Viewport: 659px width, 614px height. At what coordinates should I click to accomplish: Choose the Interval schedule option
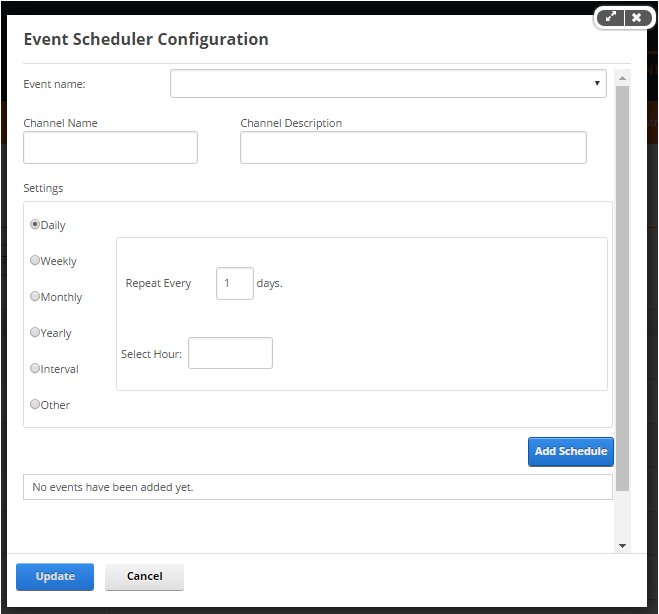tap(35, 368)
